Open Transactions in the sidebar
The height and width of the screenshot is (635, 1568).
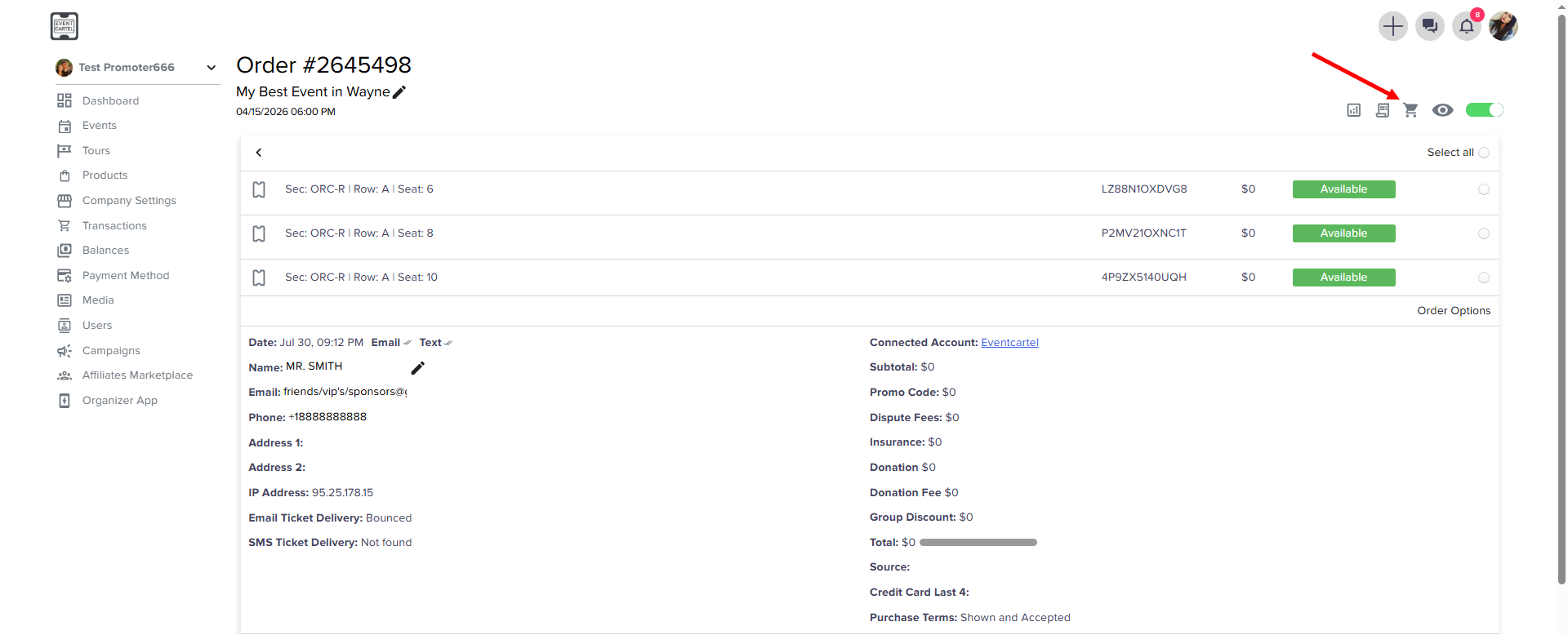[114, 226]
